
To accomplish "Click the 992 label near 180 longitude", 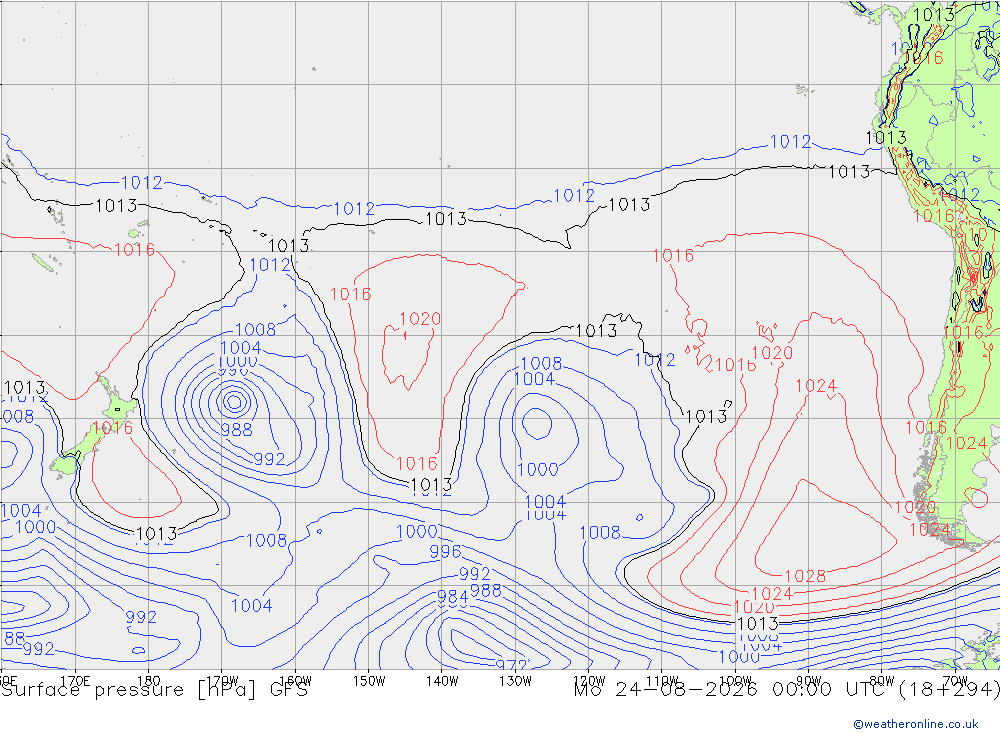I will pos(141,618).
